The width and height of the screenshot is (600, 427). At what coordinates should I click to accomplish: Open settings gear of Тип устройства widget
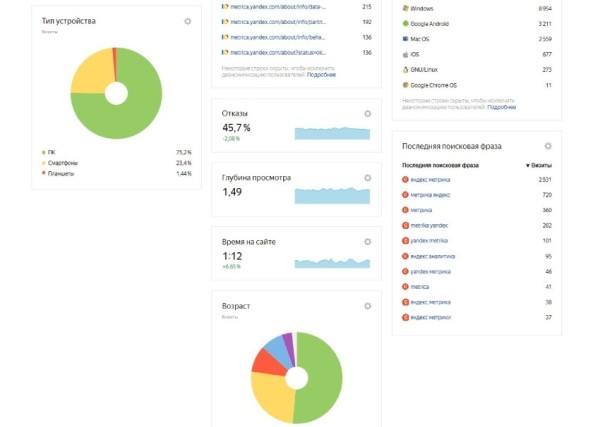(187, 21)
